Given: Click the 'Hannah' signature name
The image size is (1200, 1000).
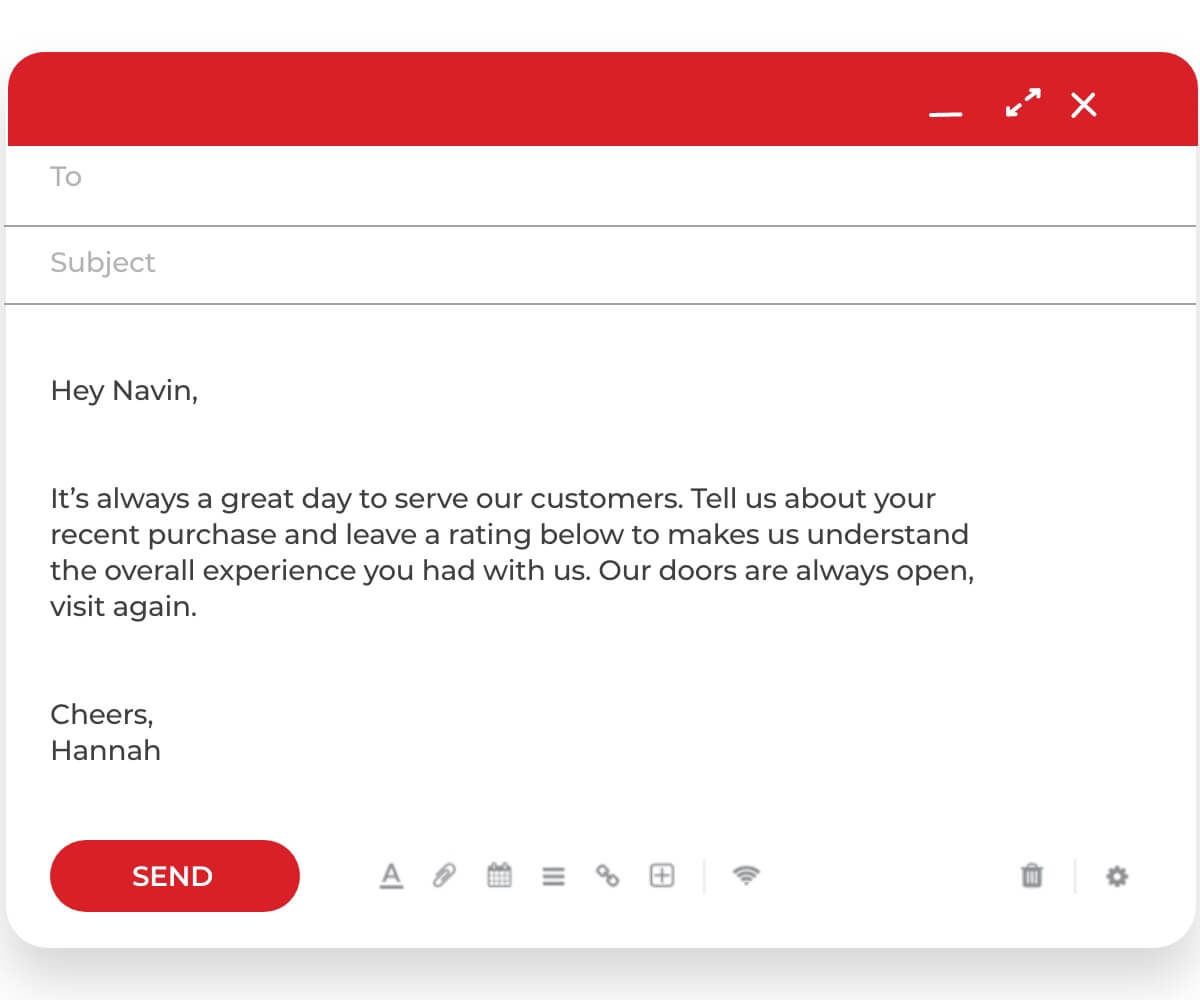Looking at the screenshot, I should coord(105,750).
